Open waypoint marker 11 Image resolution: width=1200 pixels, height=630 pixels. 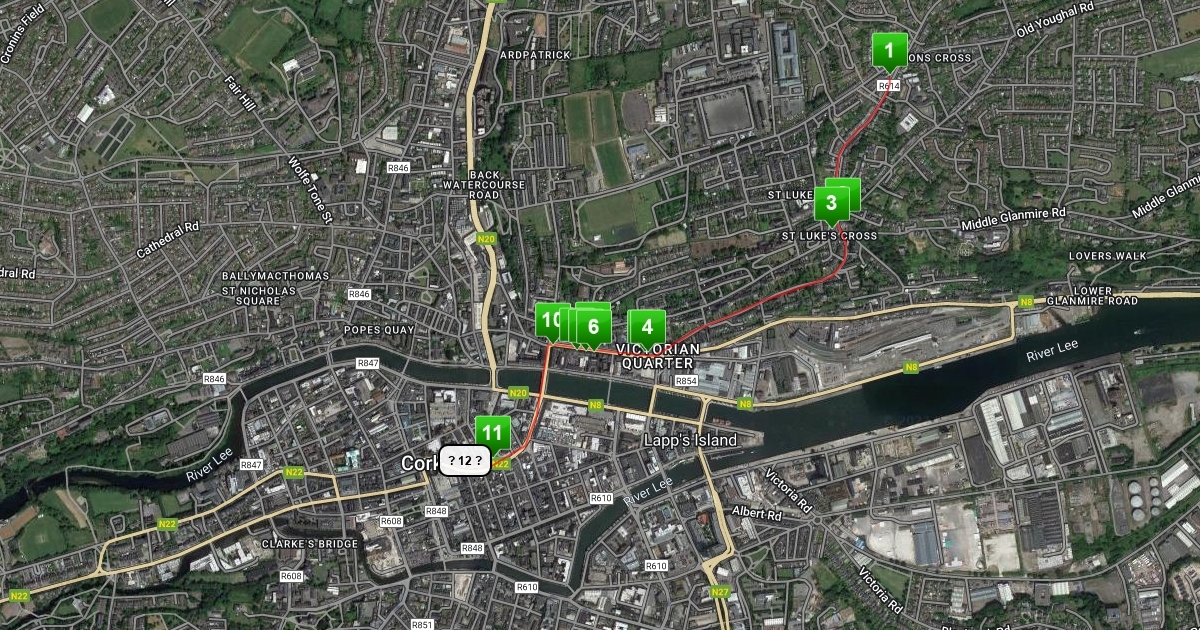[x=492, y=433]
